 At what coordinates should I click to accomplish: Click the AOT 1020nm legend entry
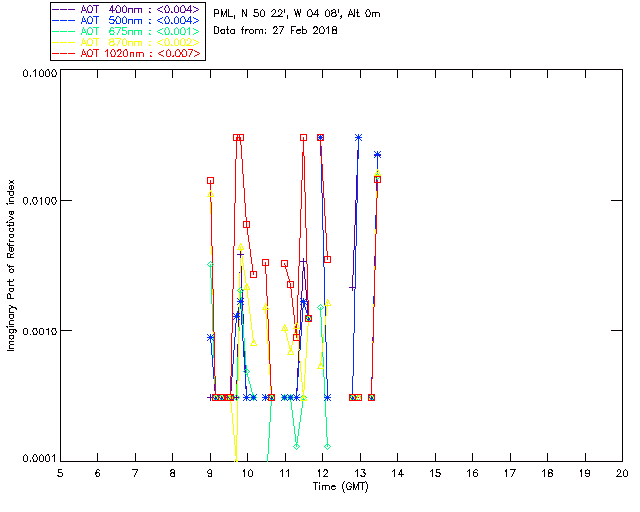127,53
